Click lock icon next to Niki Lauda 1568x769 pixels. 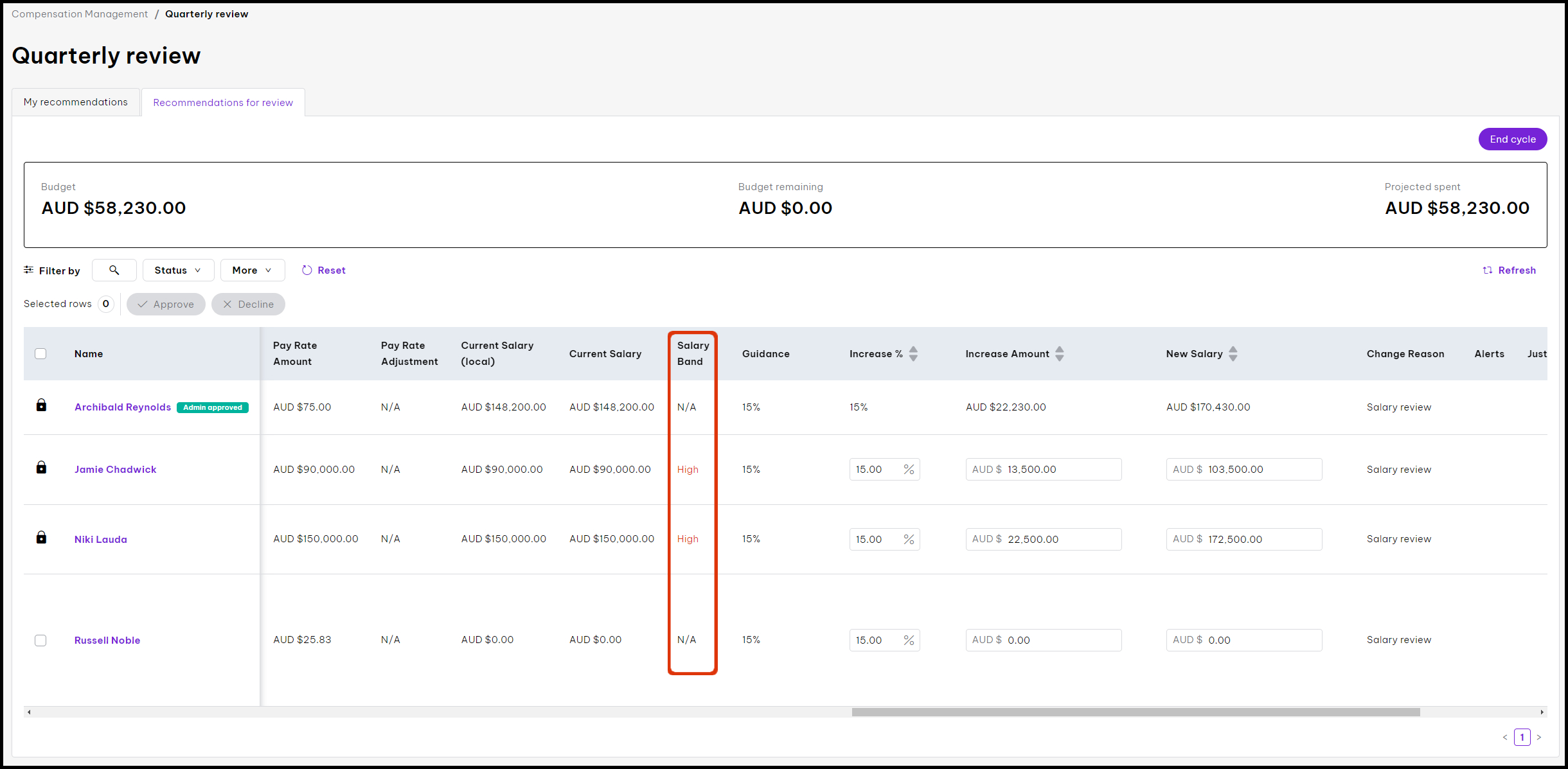pos(41,538)
